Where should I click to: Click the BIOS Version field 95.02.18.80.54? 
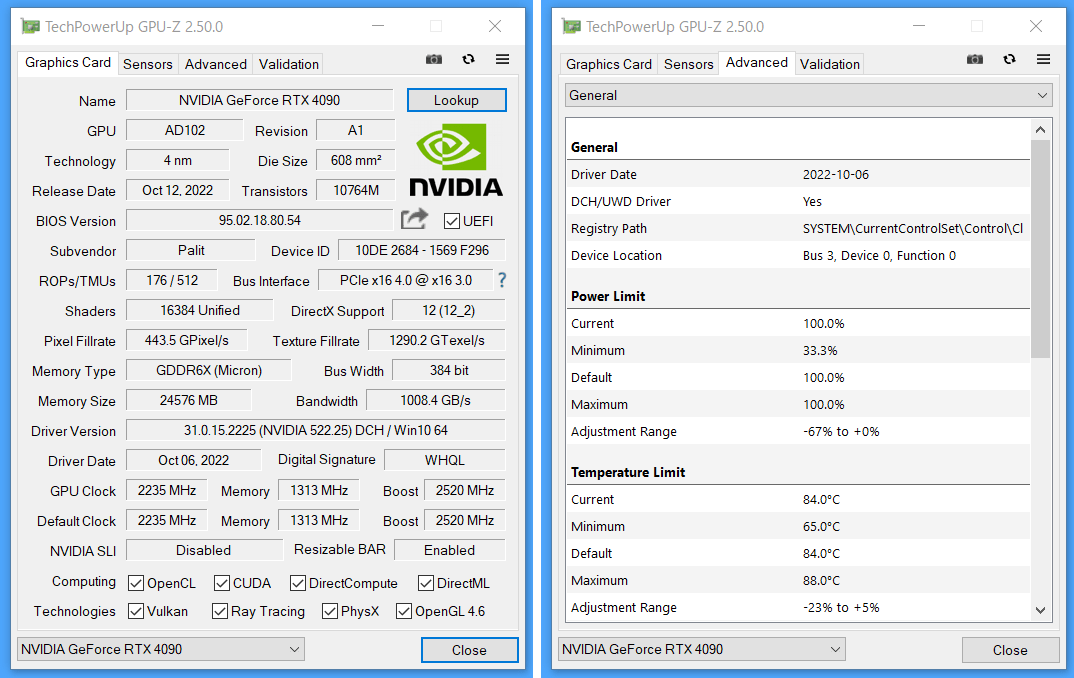pyautogui.click(x=260, y=221)
